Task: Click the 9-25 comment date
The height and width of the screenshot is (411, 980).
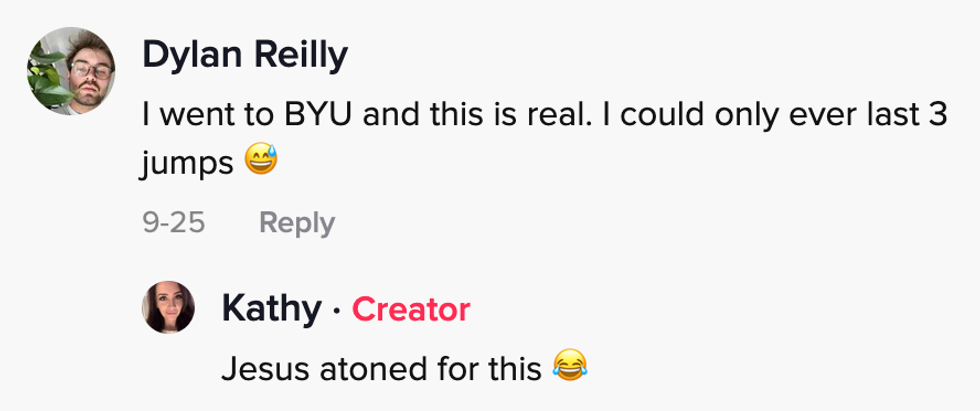Action: [x=174, y=222]
